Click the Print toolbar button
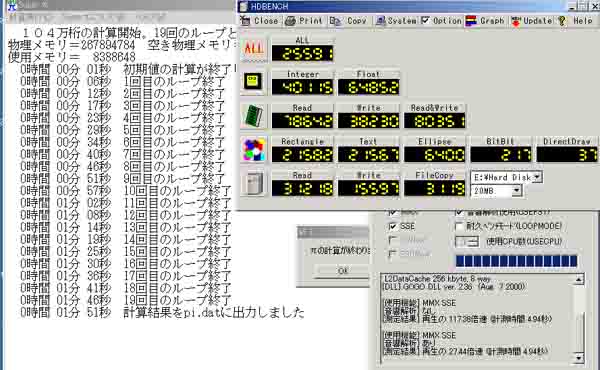 click(x=304, y=21)
